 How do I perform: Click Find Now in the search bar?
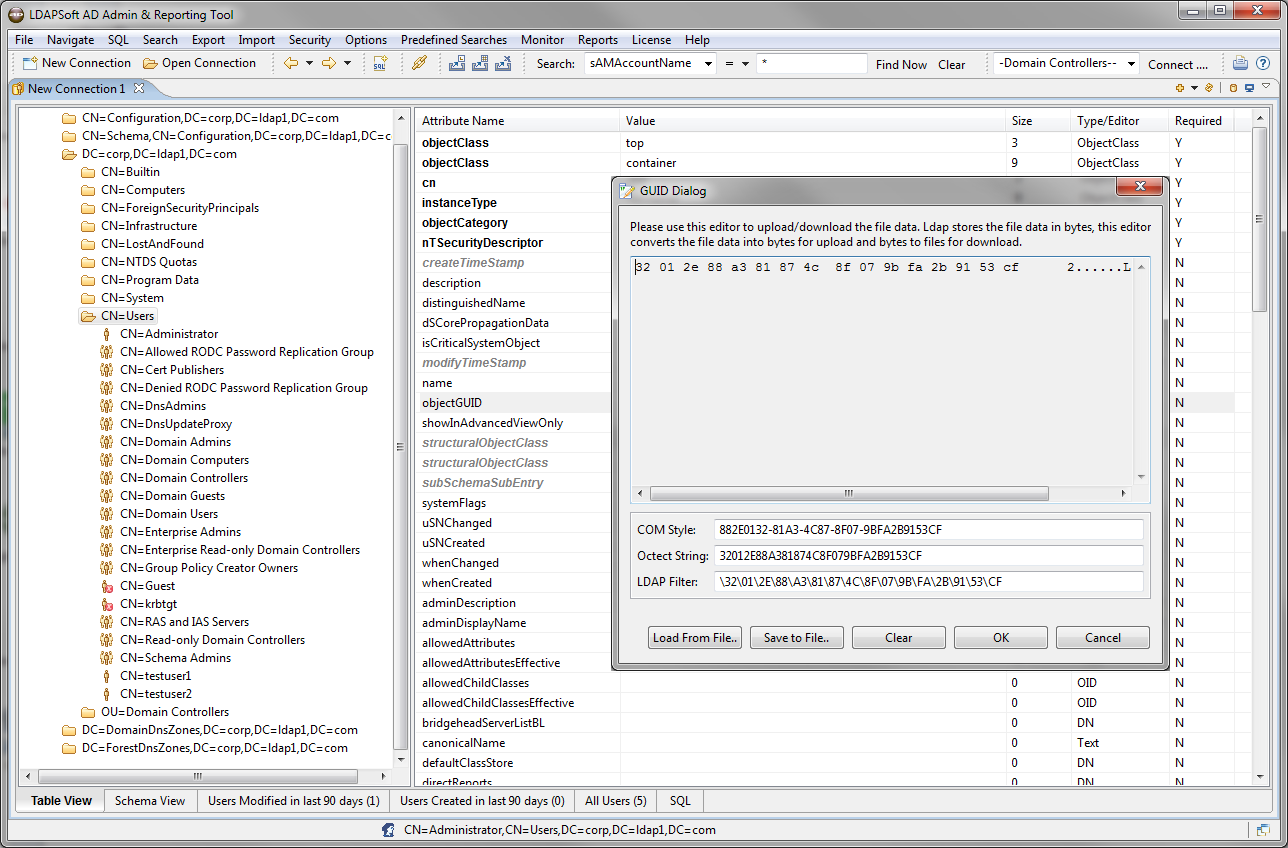[901, 64]
